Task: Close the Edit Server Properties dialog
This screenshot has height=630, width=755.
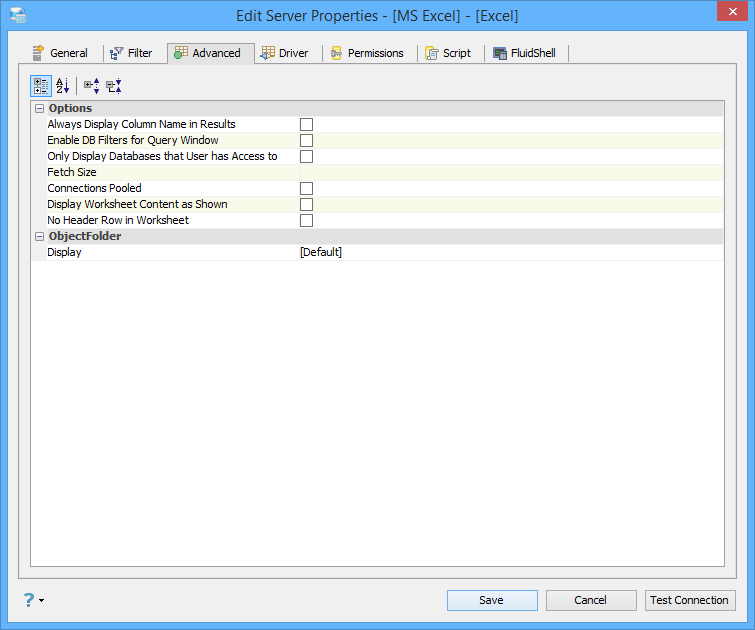Action: point(732,12)
